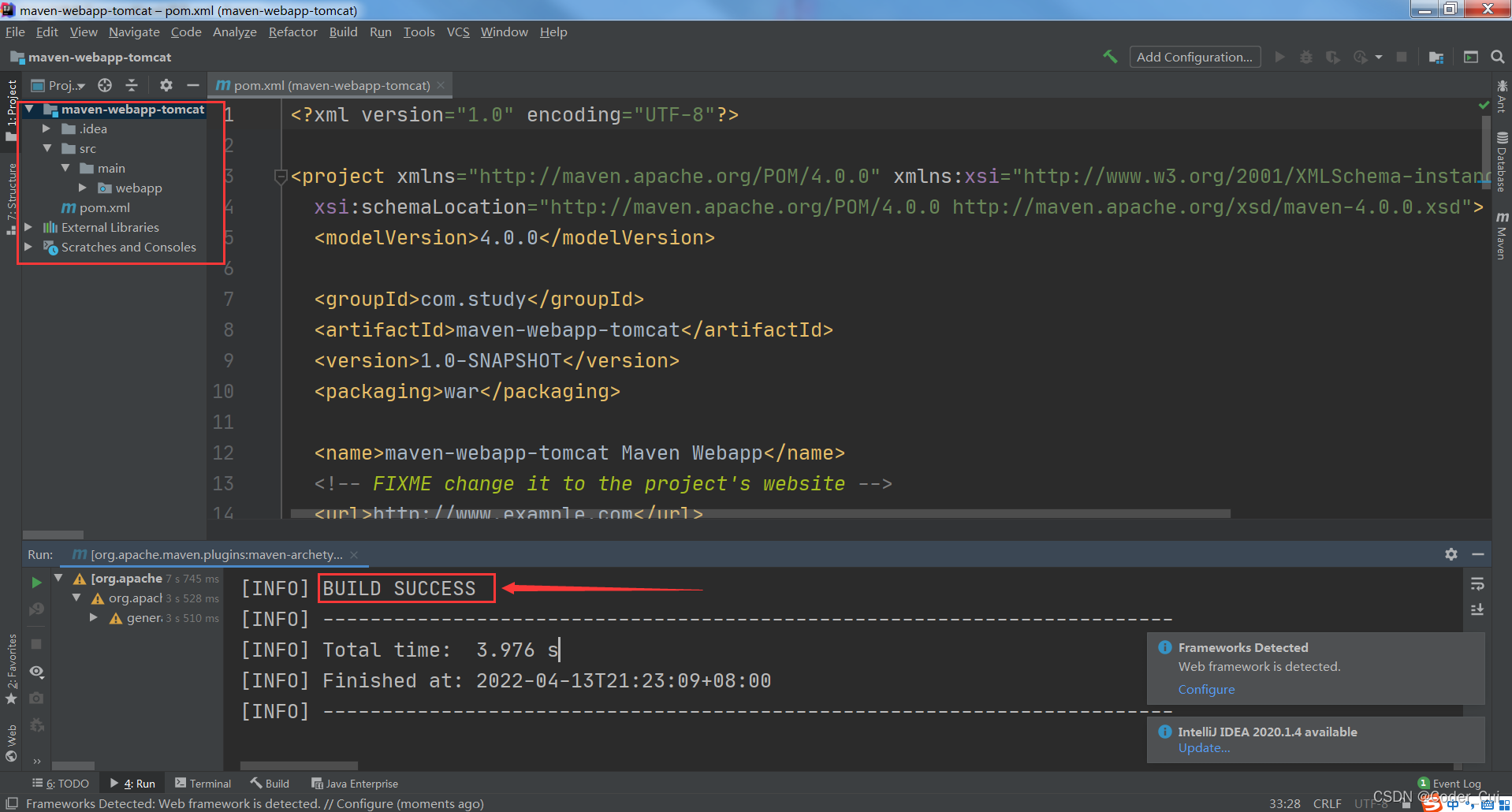The height and width of the screenshot is (812, 1512).
Task: Expand Scratches and Consoles node
Action: click(29, 247)
